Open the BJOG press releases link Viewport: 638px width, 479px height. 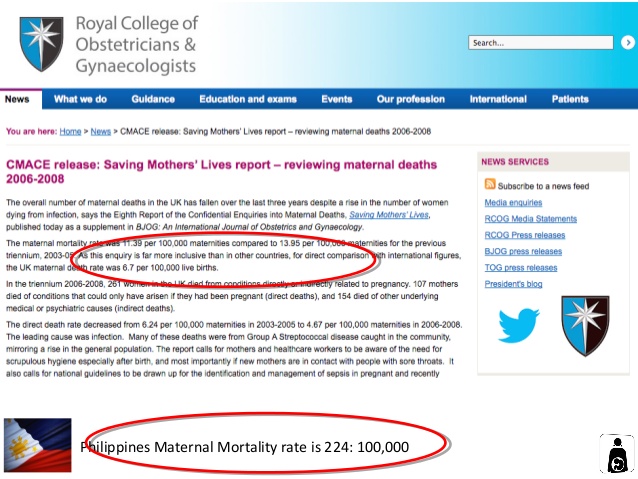523,252
